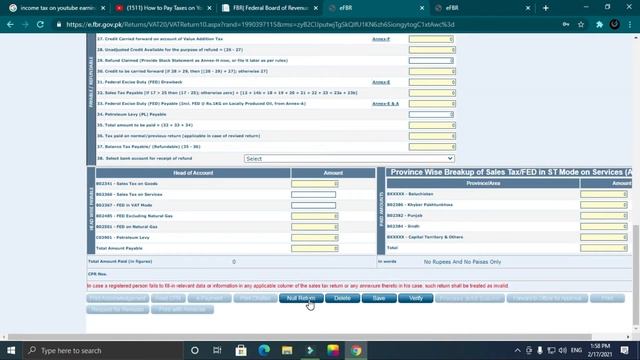Image resolution: width=640 pixels, height=360 pixels.
Task: Reload the current page
Action: pyautogui.click(x=40, y=24)
